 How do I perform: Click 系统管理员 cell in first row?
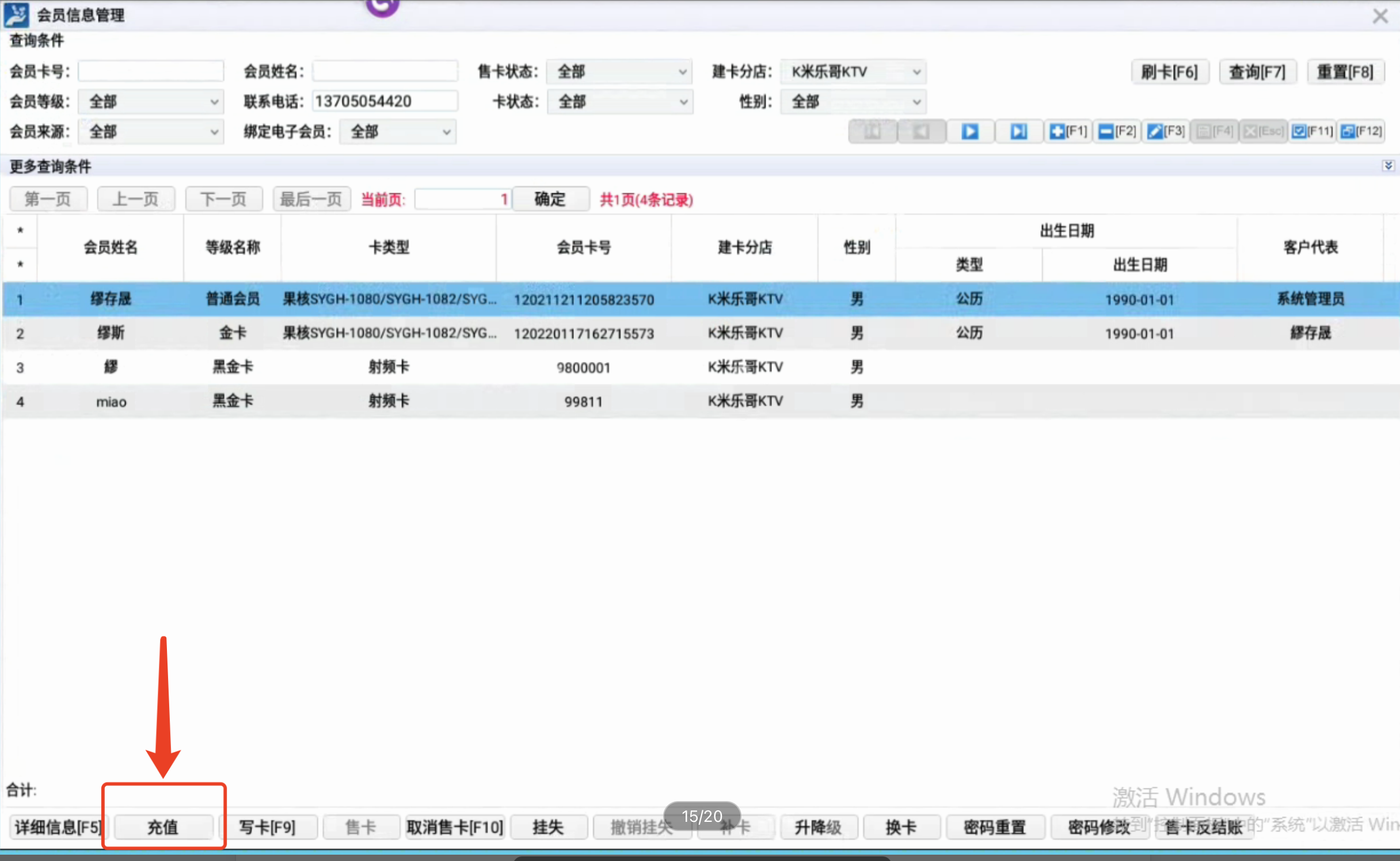click(1311, 299)
